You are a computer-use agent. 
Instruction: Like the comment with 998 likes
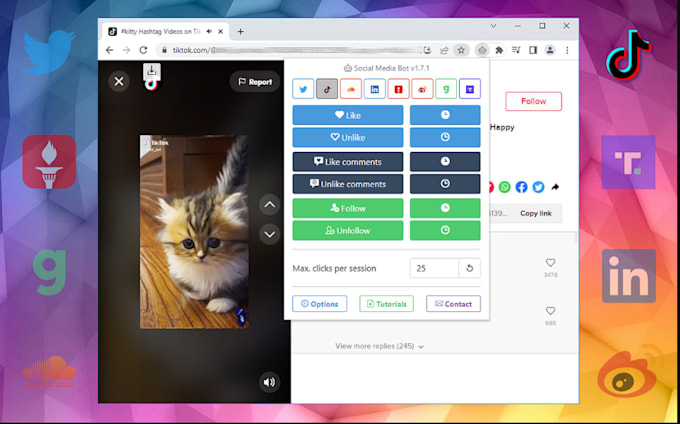tap(550, 311)
